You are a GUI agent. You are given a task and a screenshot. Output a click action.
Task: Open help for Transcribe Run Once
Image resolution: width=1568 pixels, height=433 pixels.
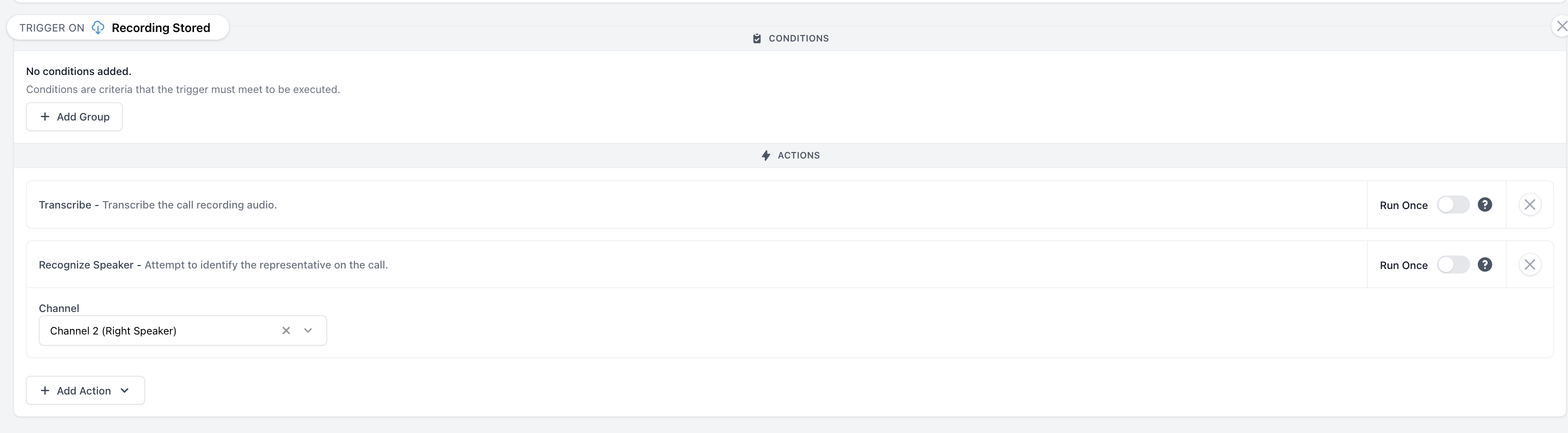(x=1484, y=204)
